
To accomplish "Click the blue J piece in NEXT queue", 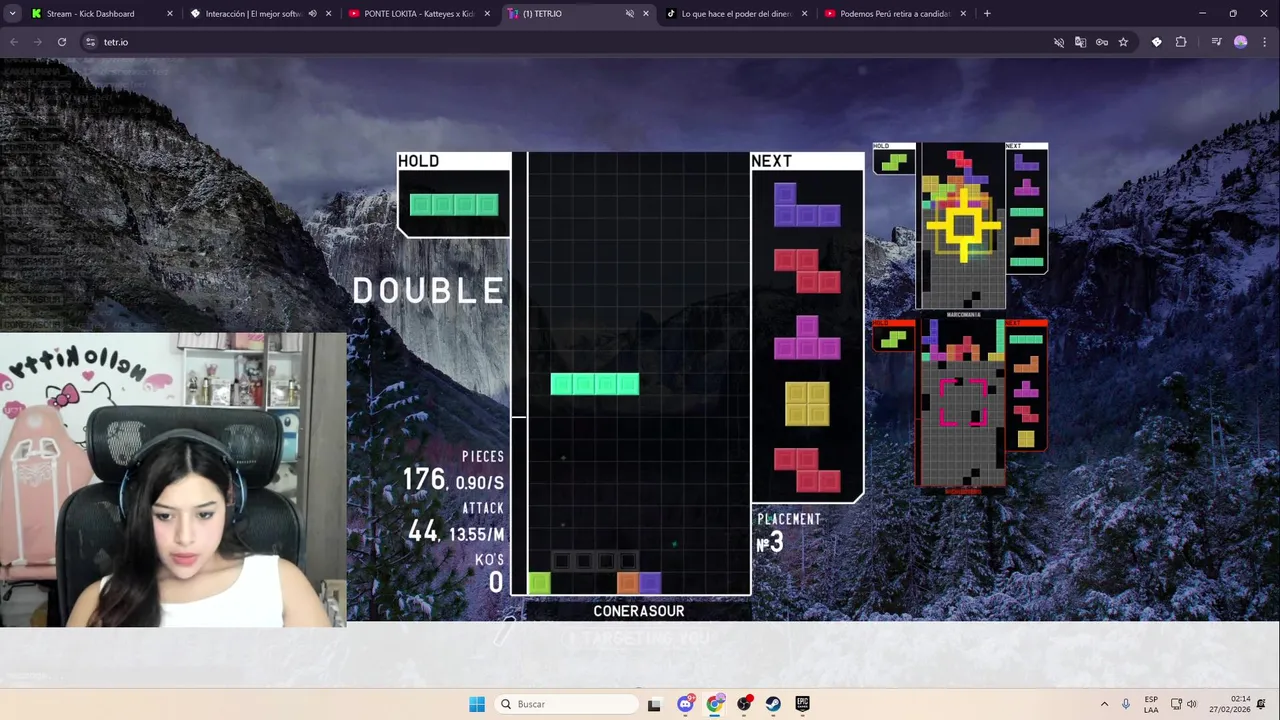I will click(806, 205).
